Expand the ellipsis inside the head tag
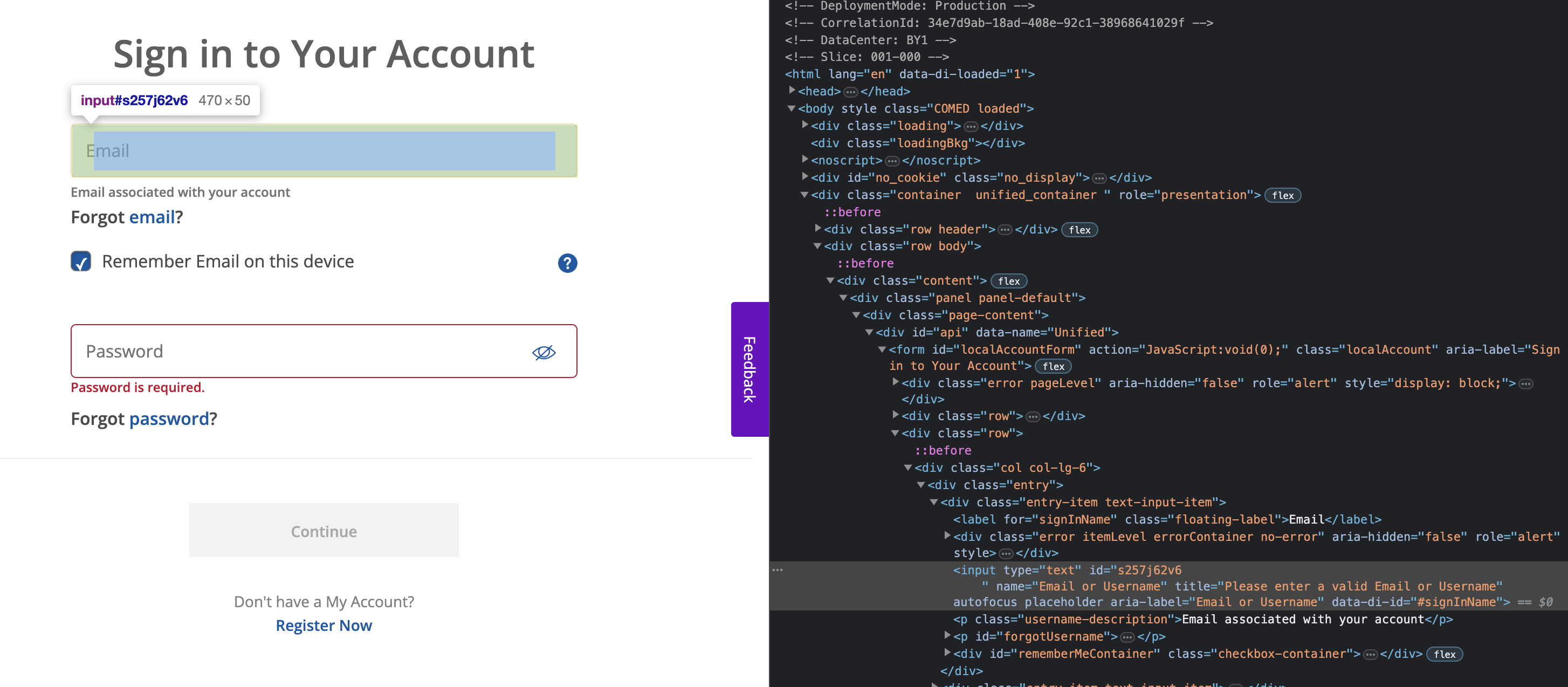Viewport: 1568px width, 687px height. 850,91
